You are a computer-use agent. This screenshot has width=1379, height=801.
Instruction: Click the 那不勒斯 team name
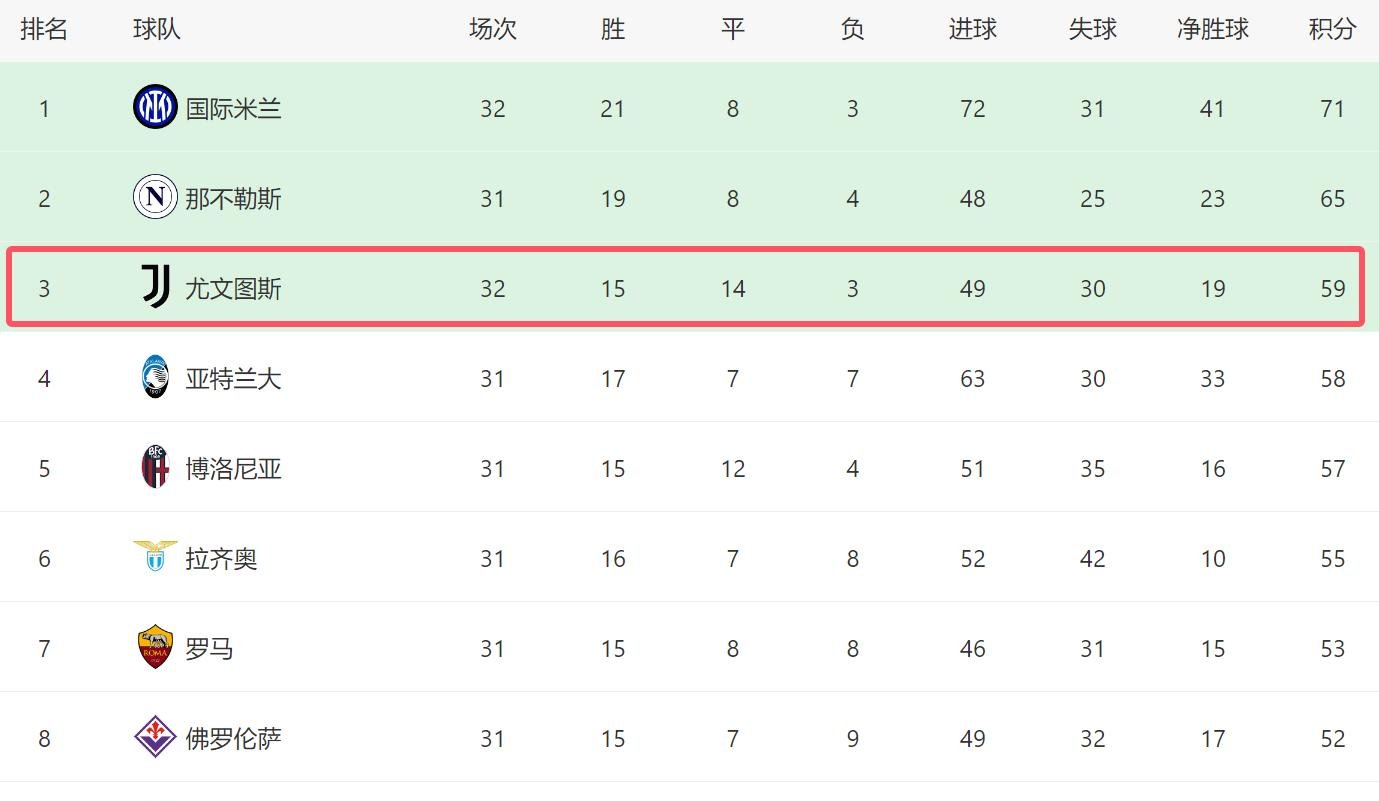coord(233,199)
